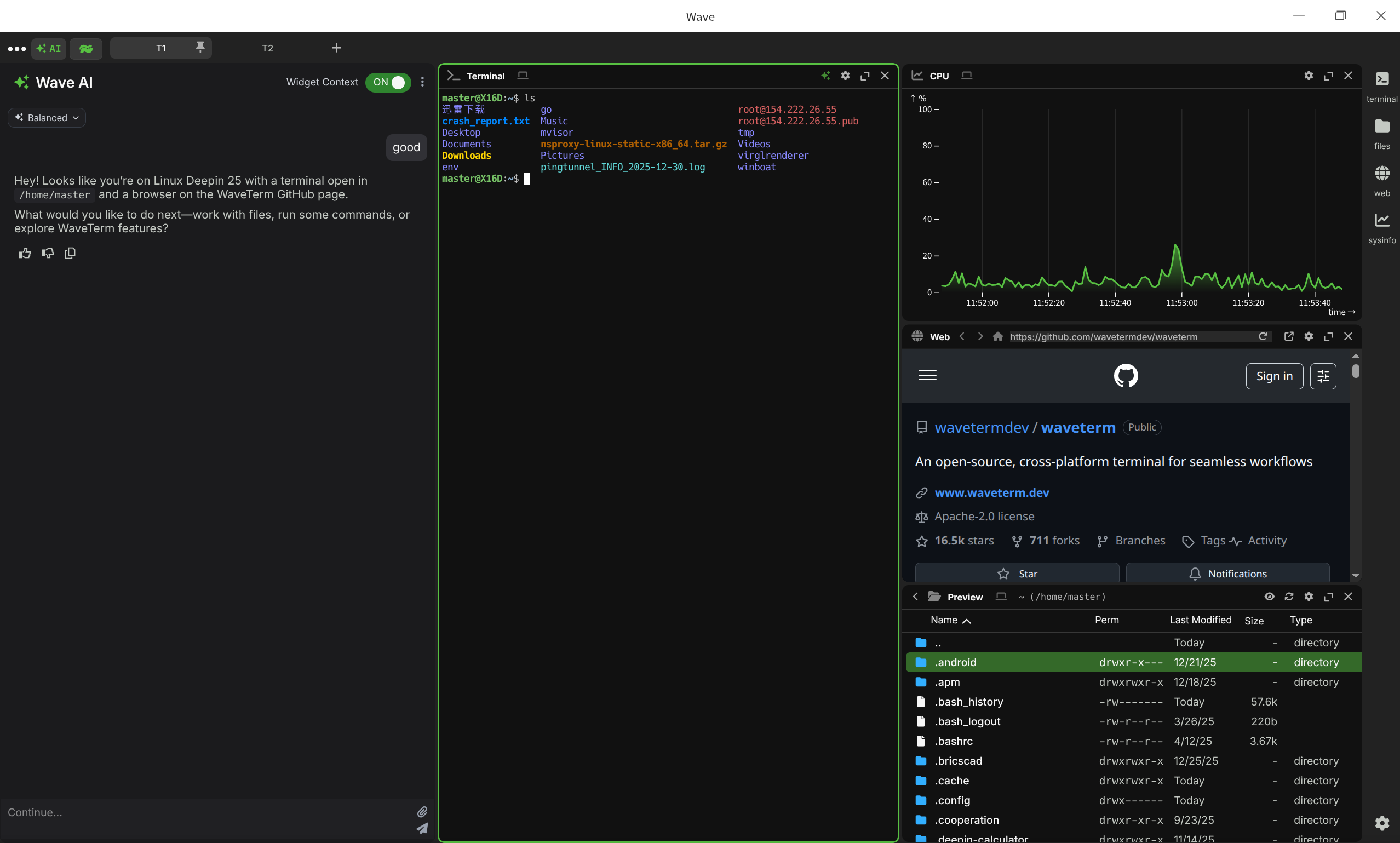Expand the GitHub hamburger navigation menu
Image resolution: width=1400 pixels, height=843 pixels.
coord(927,375)
